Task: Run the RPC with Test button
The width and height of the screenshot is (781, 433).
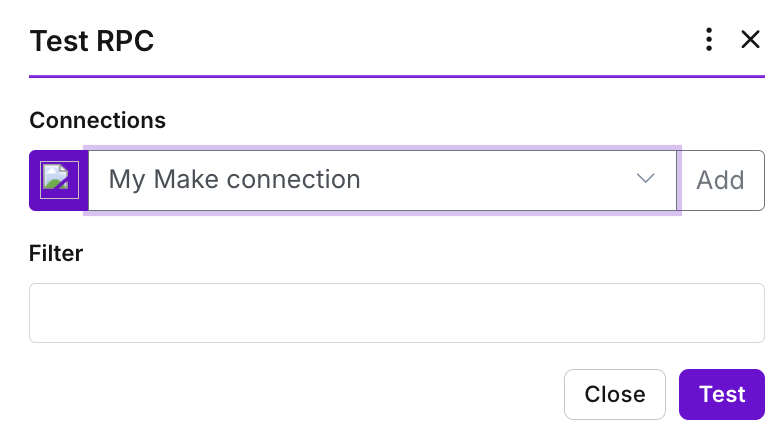Action: (x=722, y=394)
